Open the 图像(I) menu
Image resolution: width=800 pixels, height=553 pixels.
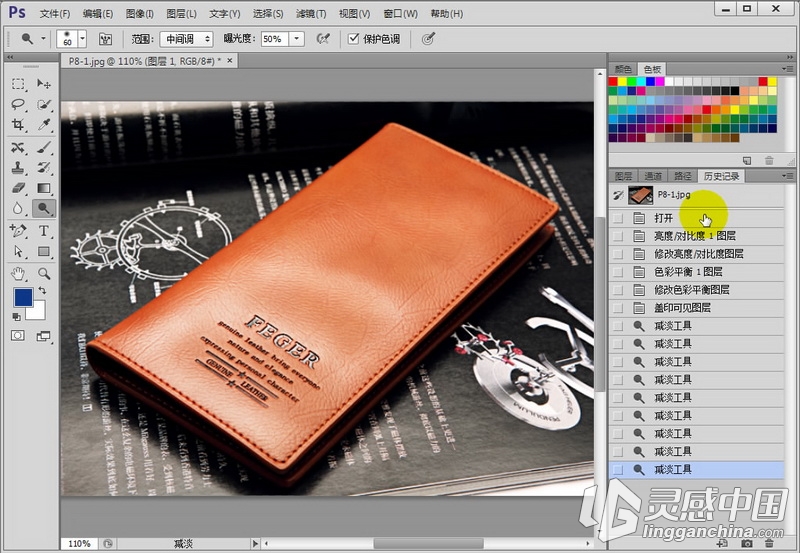139,13
